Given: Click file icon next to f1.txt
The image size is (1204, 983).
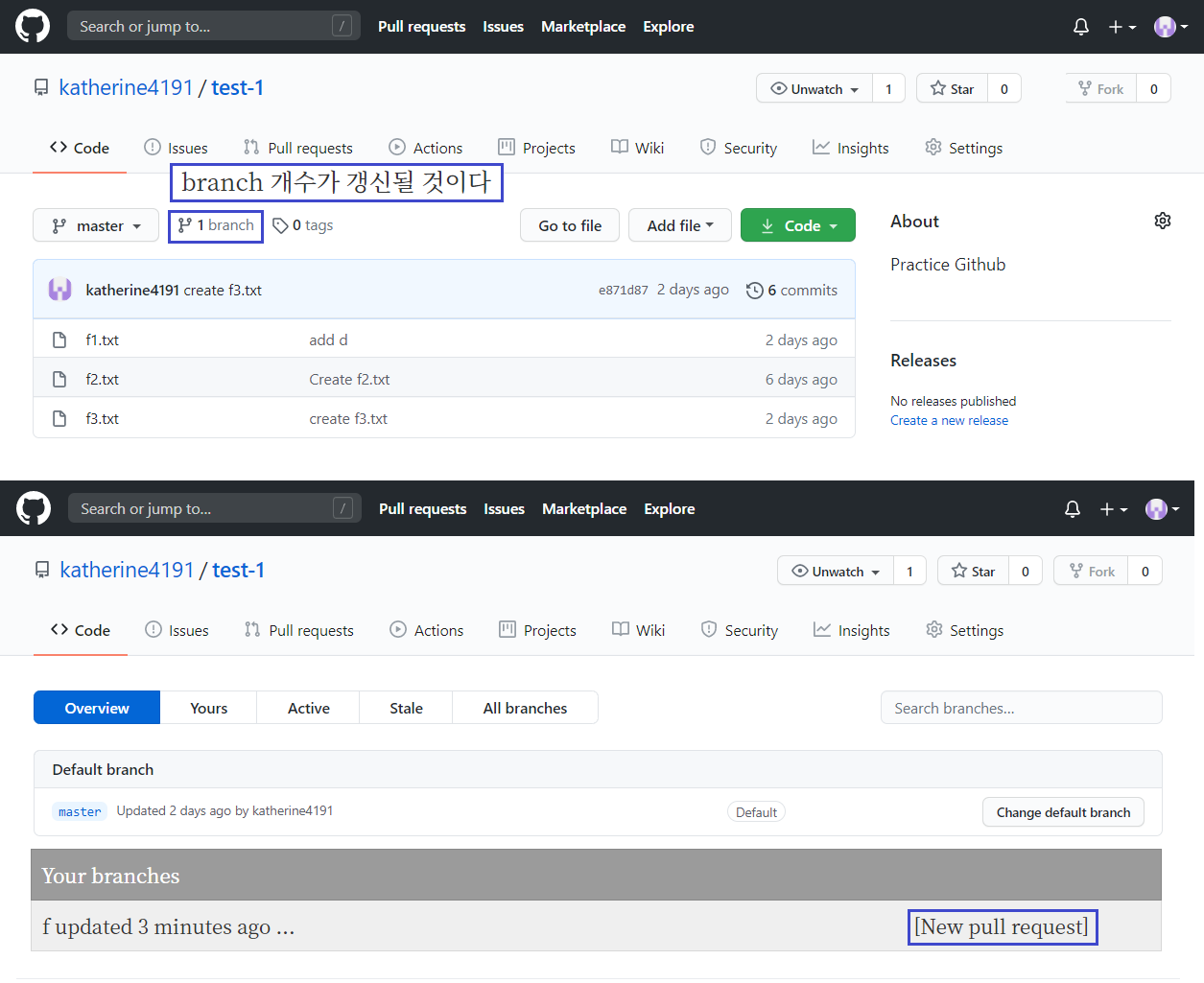Looking at the screenshot, I should pyautogui.click(x=59, y=339).
